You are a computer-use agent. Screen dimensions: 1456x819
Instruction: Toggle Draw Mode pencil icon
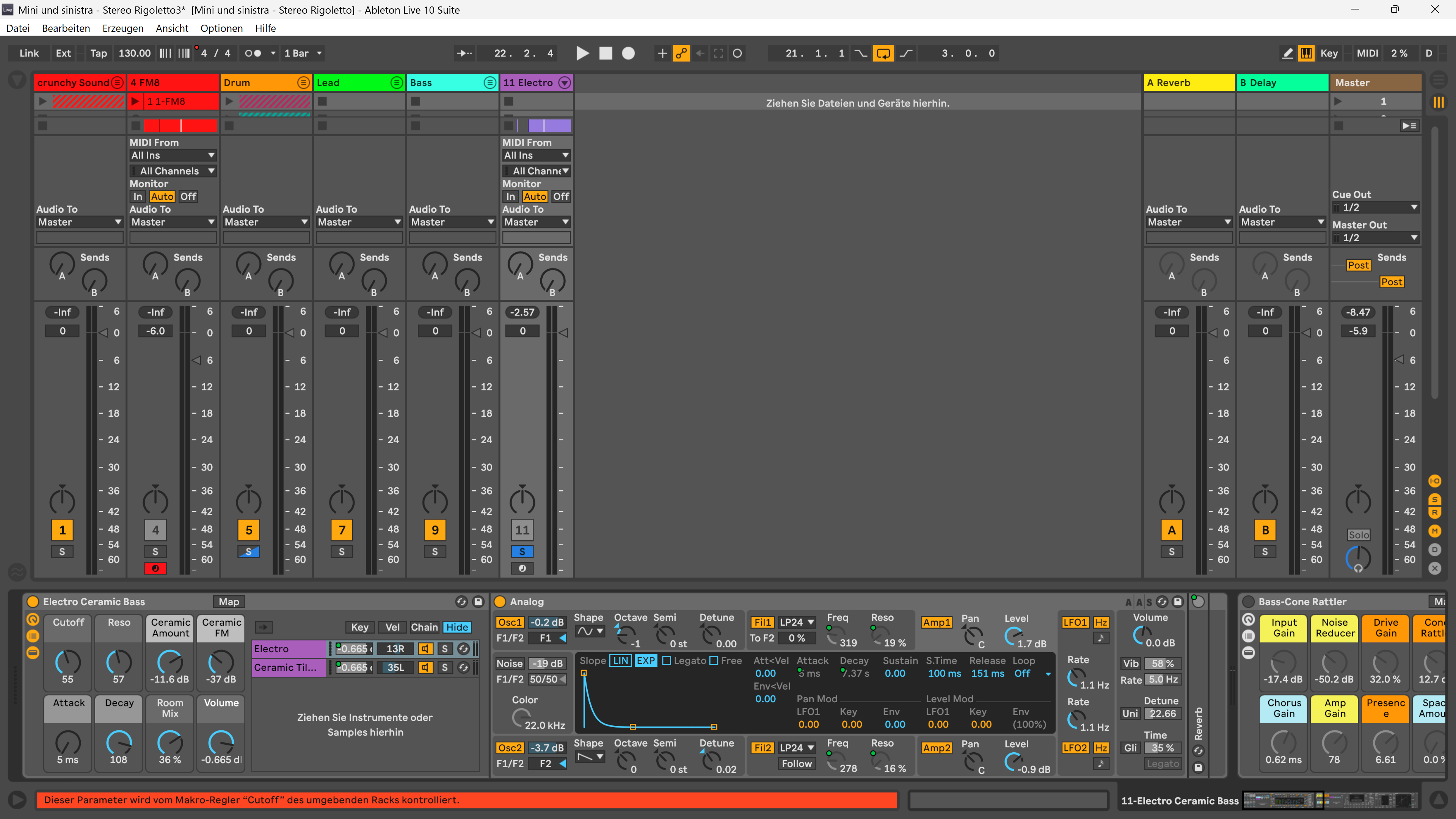click(1288, 53)
